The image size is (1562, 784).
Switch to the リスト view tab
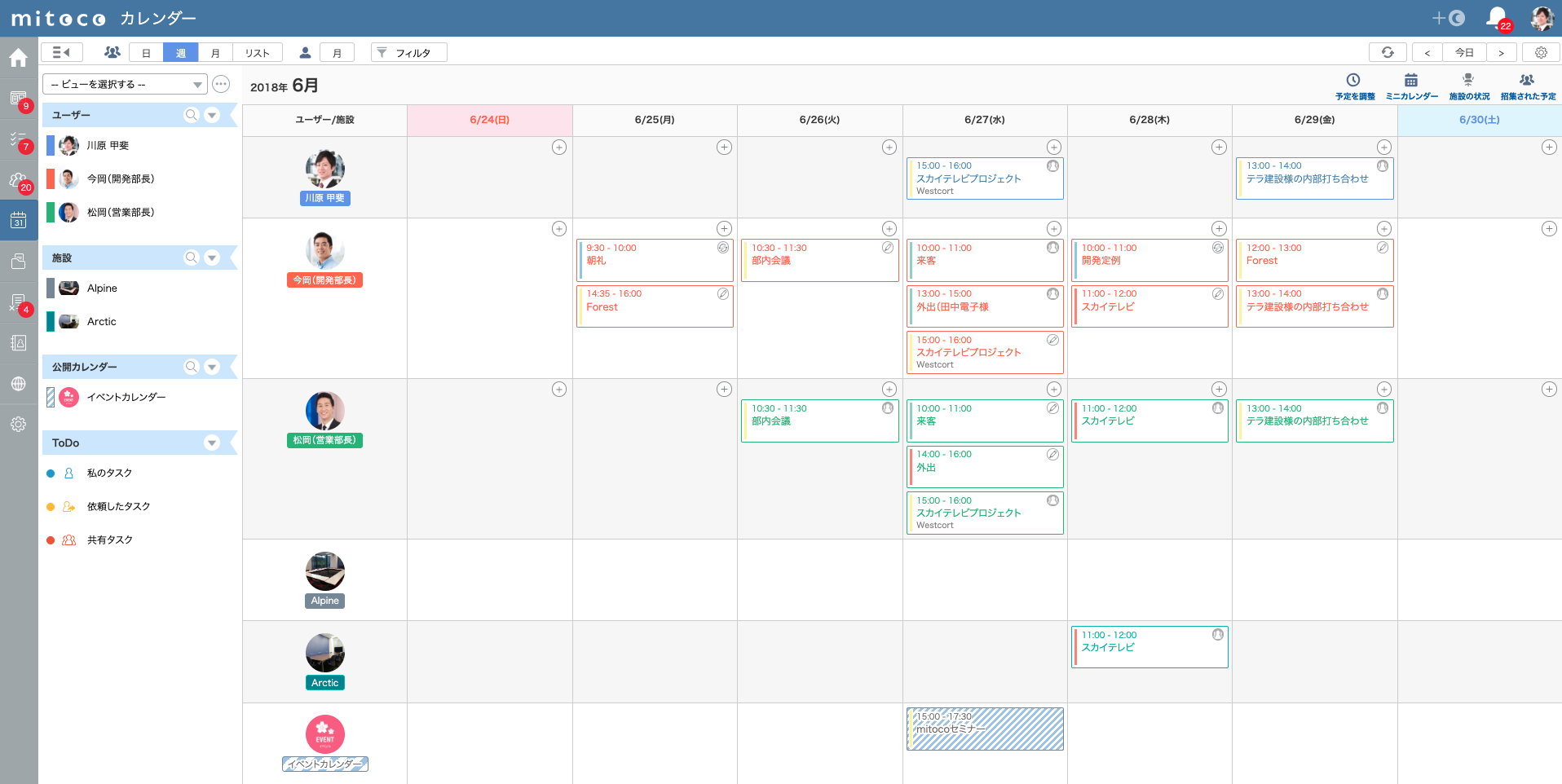258,53
